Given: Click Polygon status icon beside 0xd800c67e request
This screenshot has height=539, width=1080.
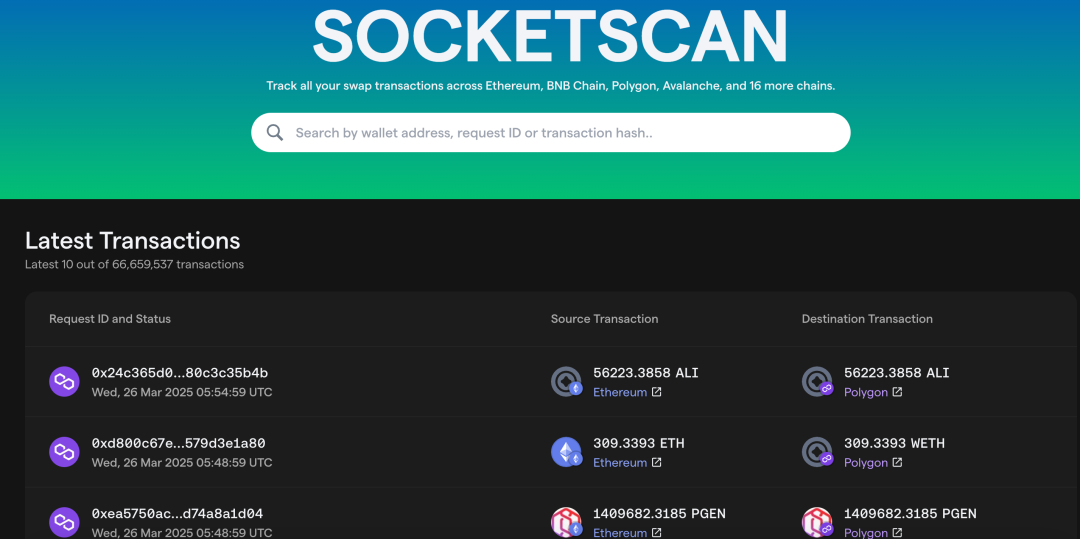Looking at the screenshot, I should (x=64, y=452).
